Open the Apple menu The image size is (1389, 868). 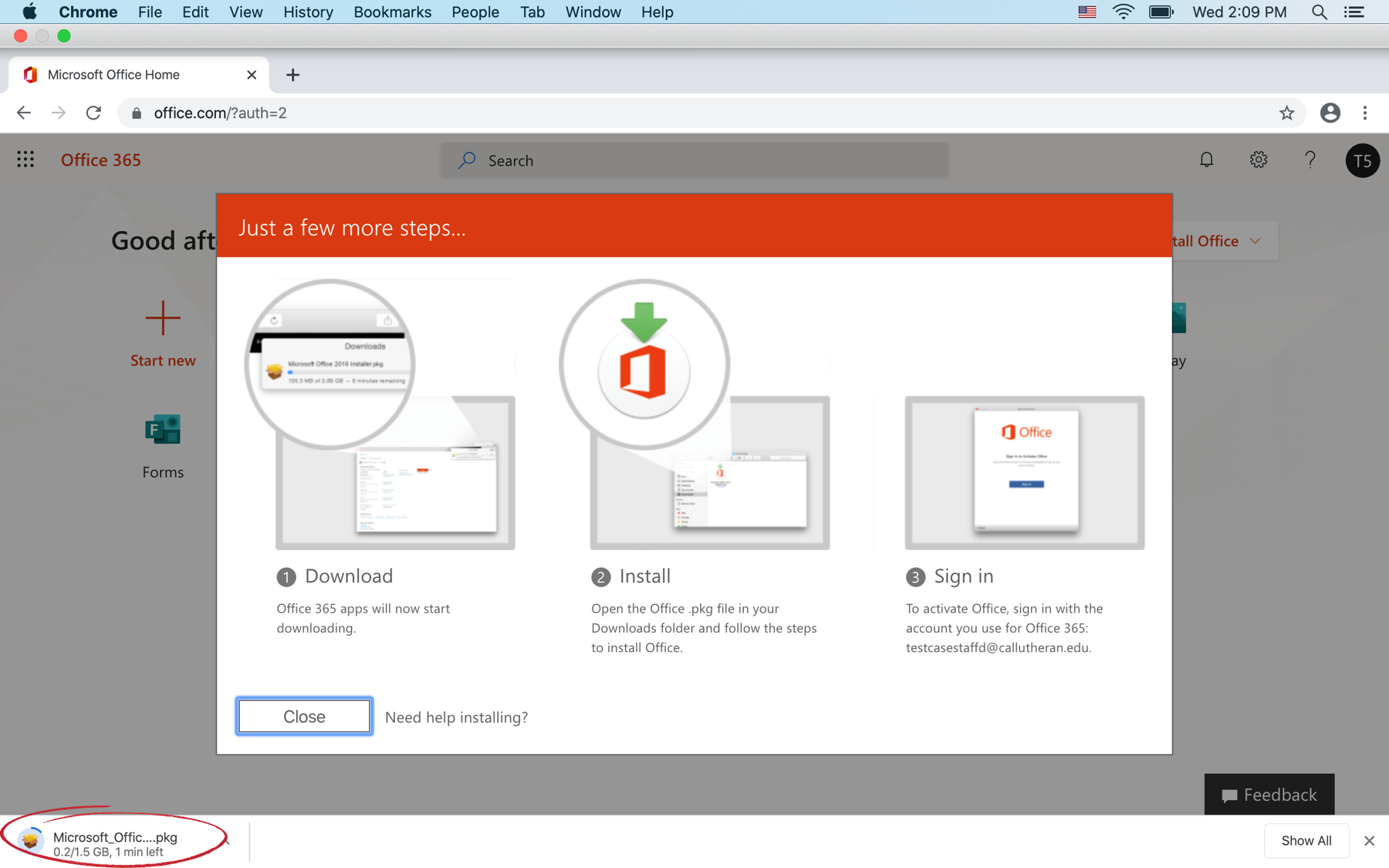[29, 12]
